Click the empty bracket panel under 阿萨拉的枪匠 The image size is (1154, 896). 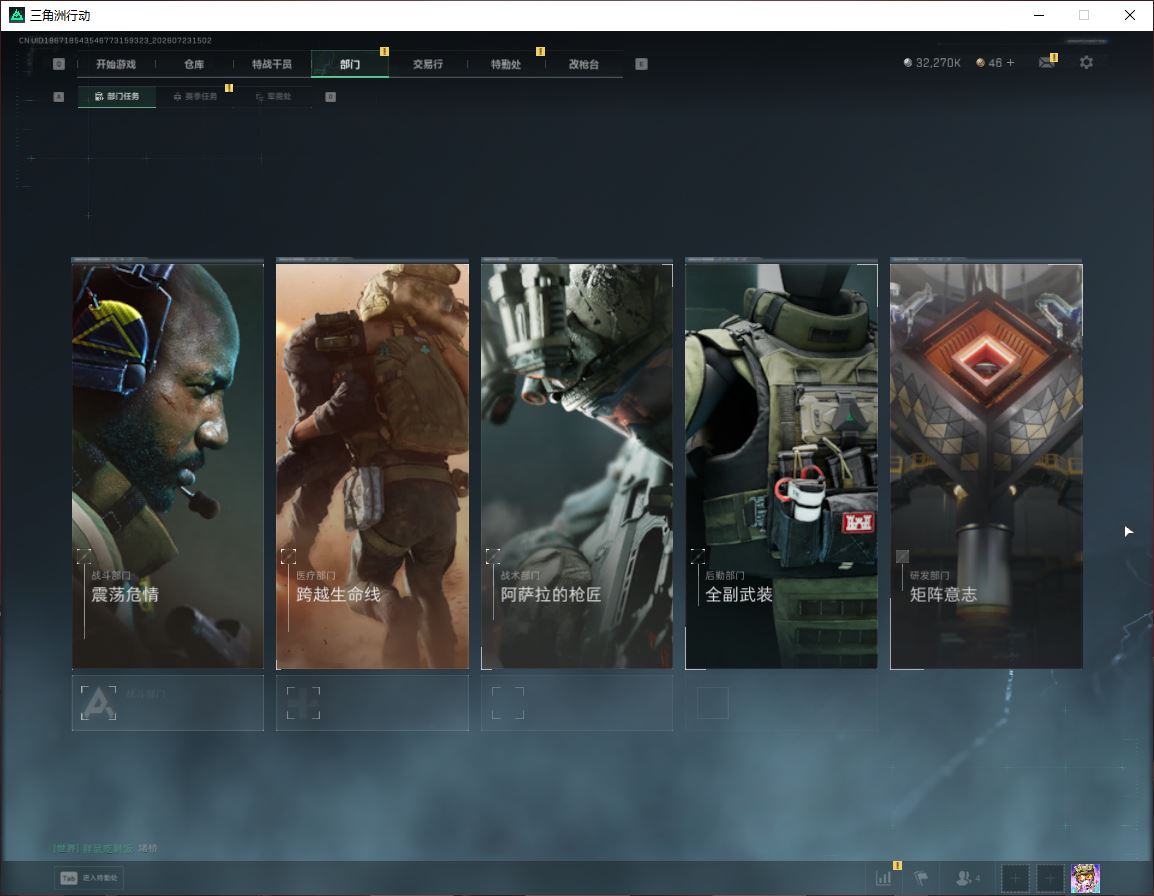(577, 703)
